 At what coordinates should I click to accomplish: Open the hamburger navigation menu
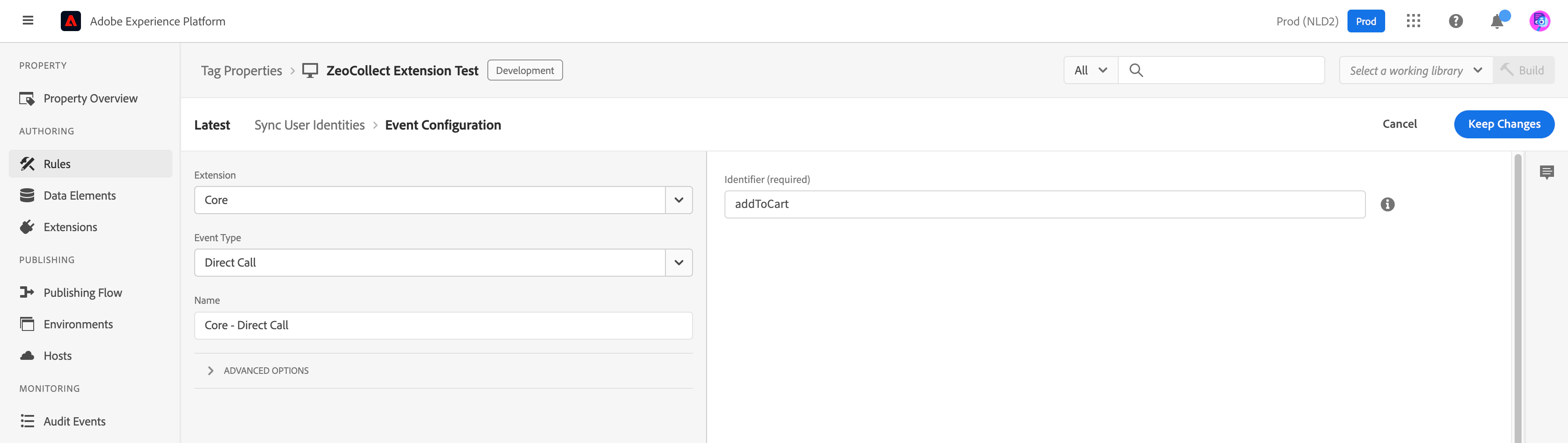pyautogui.click(x=28, y=21)
